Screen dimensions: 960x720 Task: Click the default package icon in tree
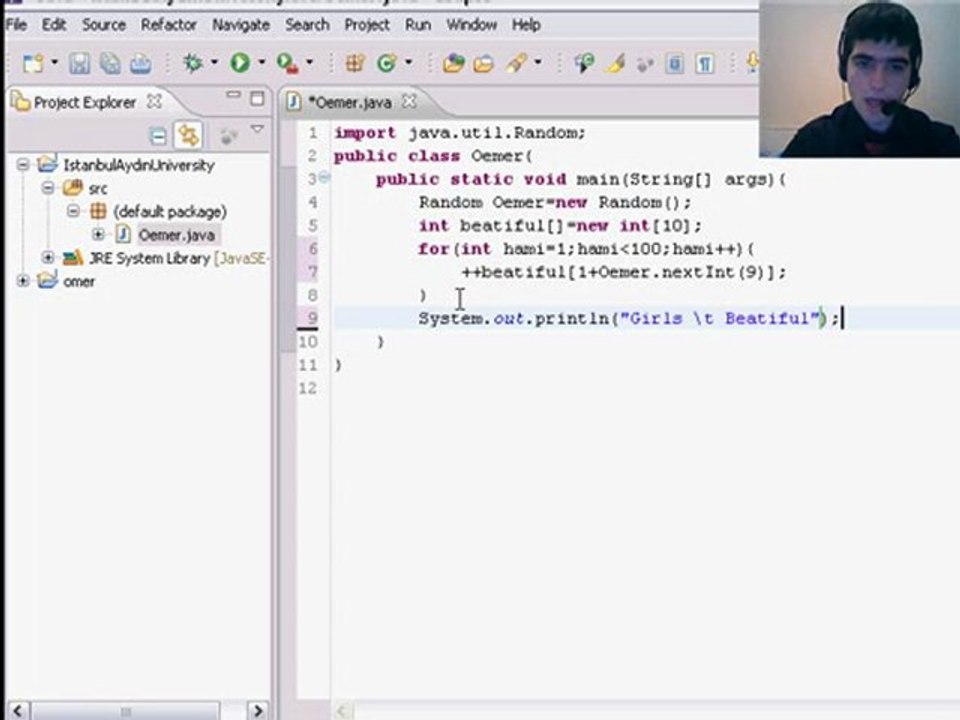98,211
